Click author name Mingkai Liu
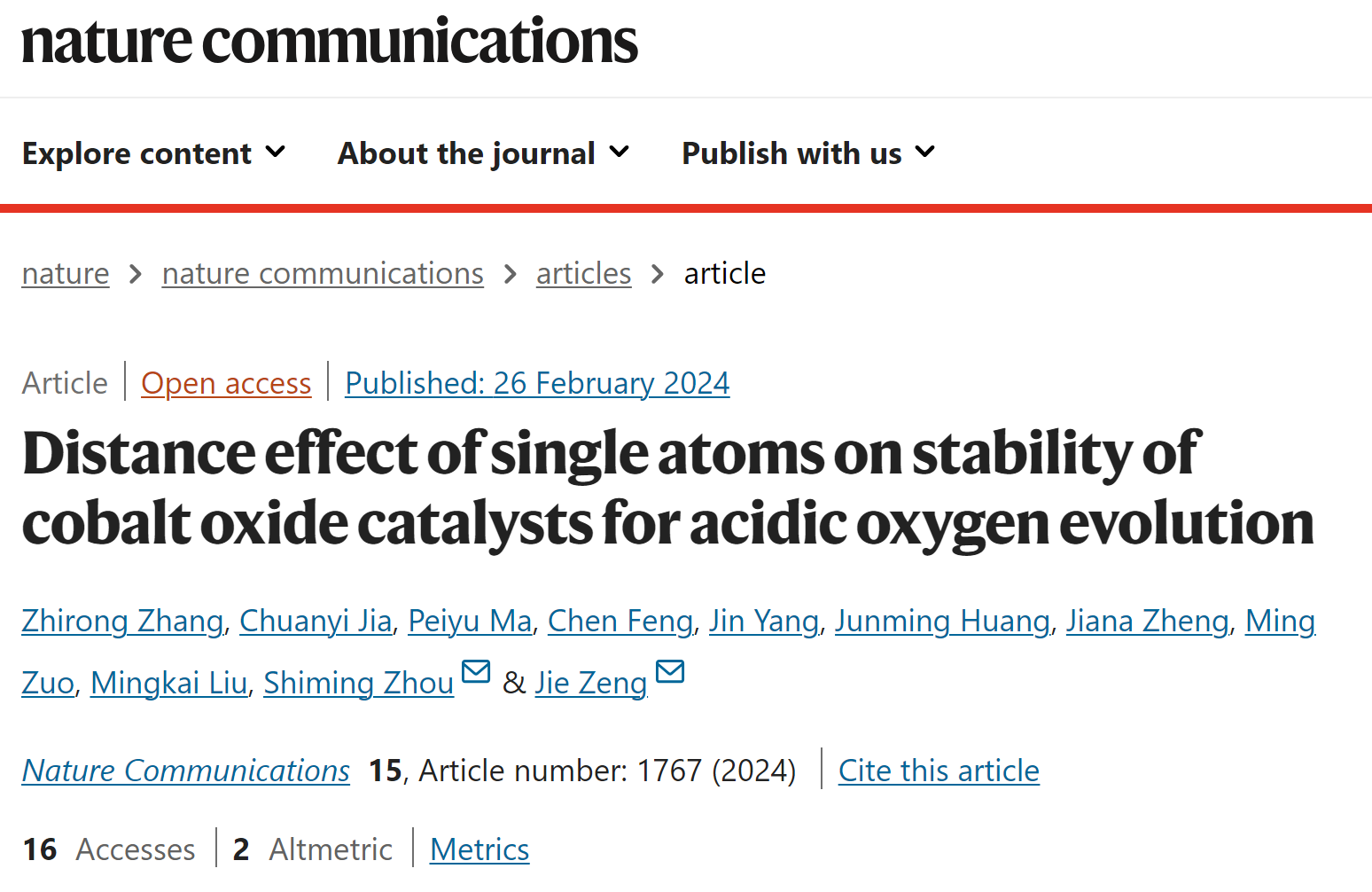The height and width of the screenshot is (892, 1372). tap(168, 683)
